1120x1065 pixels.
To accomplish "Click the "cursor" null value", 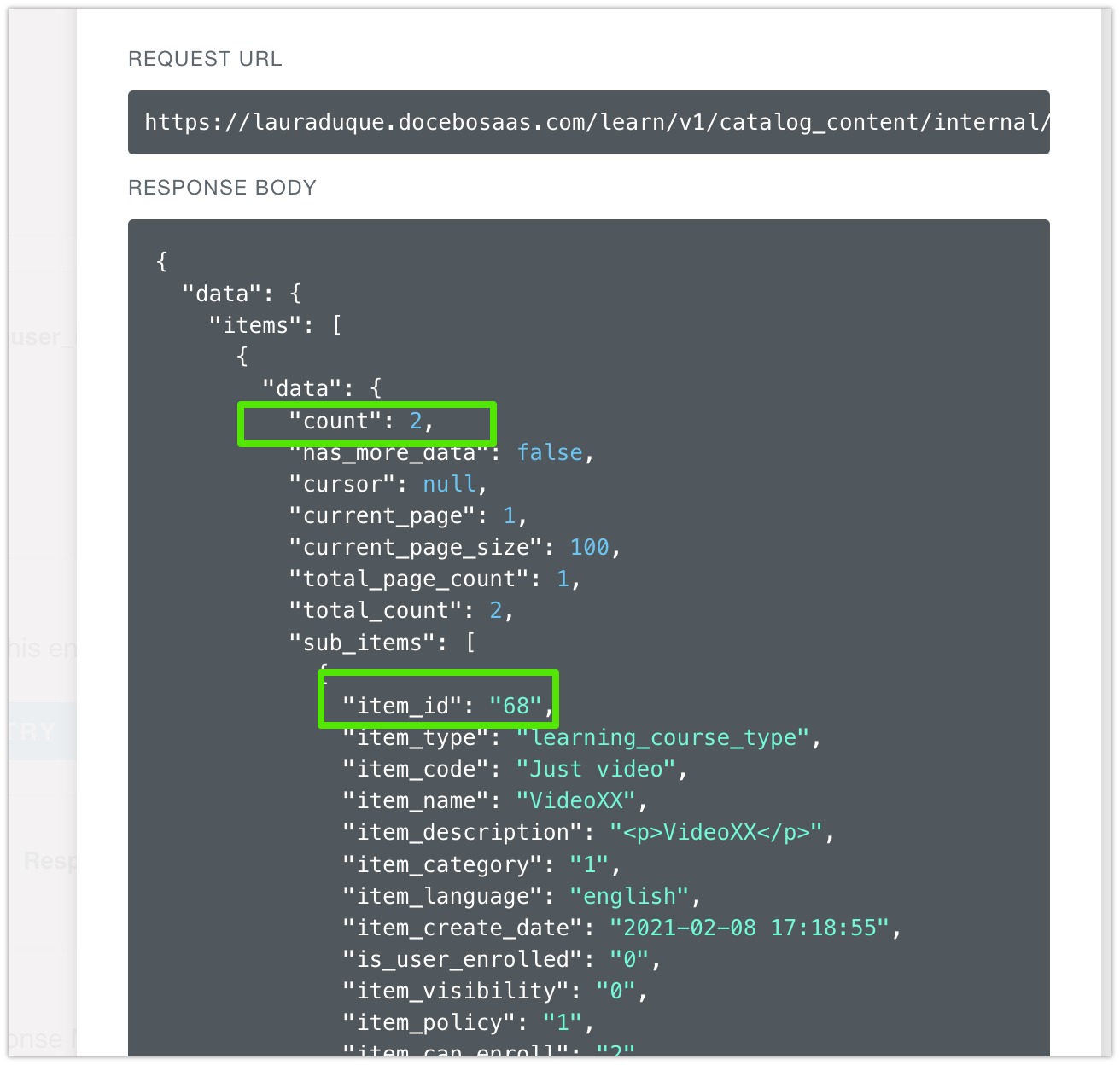I will 449,485.
